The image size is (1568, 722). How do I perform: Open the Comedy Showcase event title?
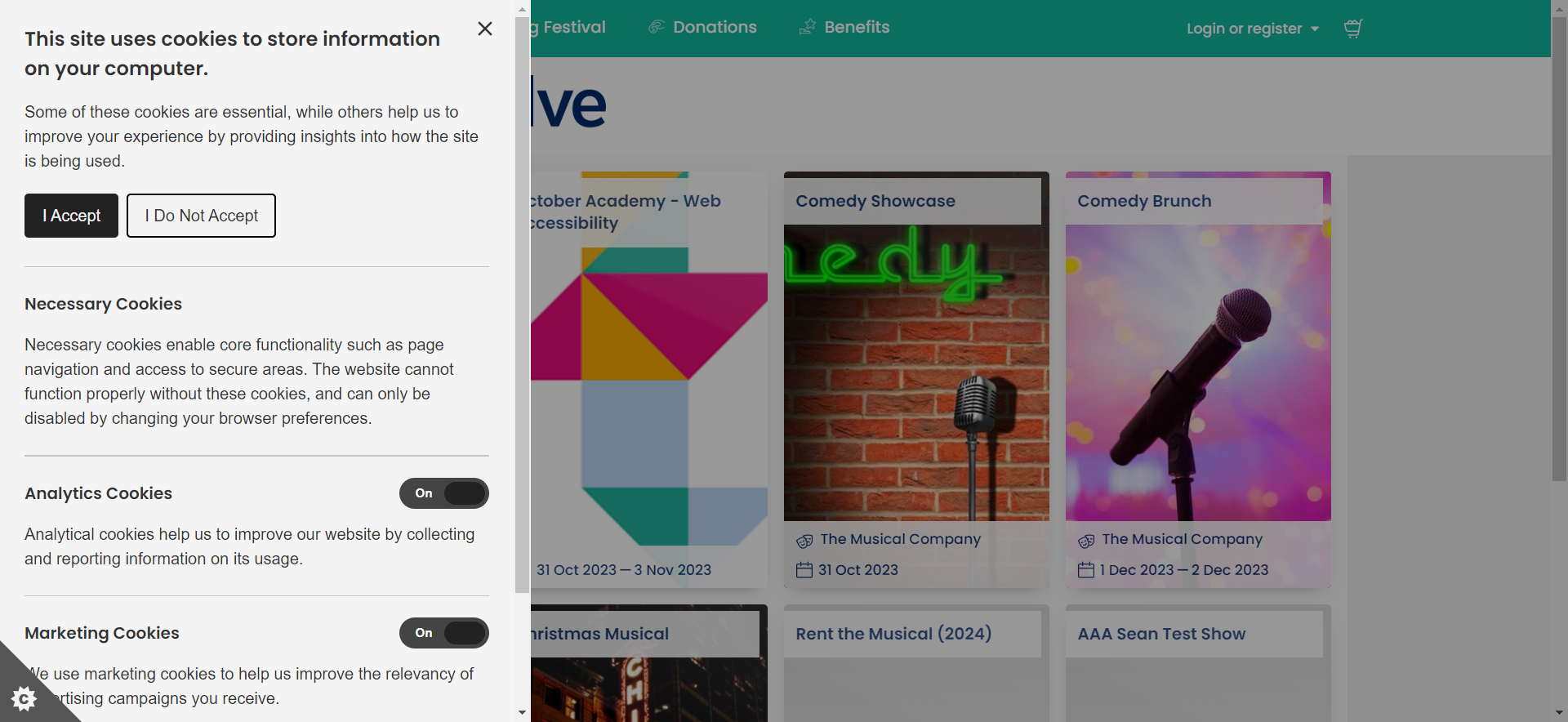[x=875, y=201]
